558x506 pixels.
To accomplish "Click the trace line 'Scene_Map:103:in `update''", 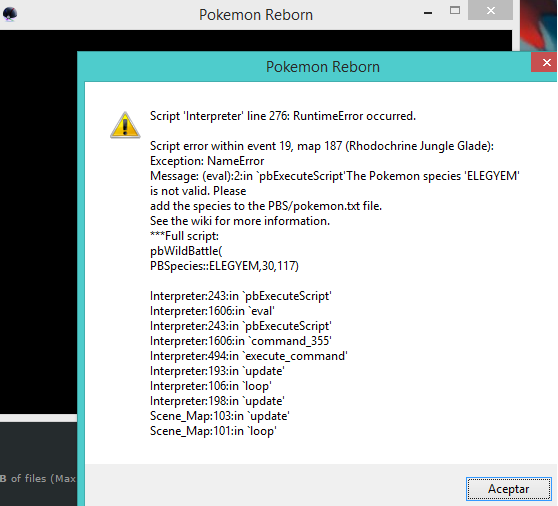I will coord(220,416).
